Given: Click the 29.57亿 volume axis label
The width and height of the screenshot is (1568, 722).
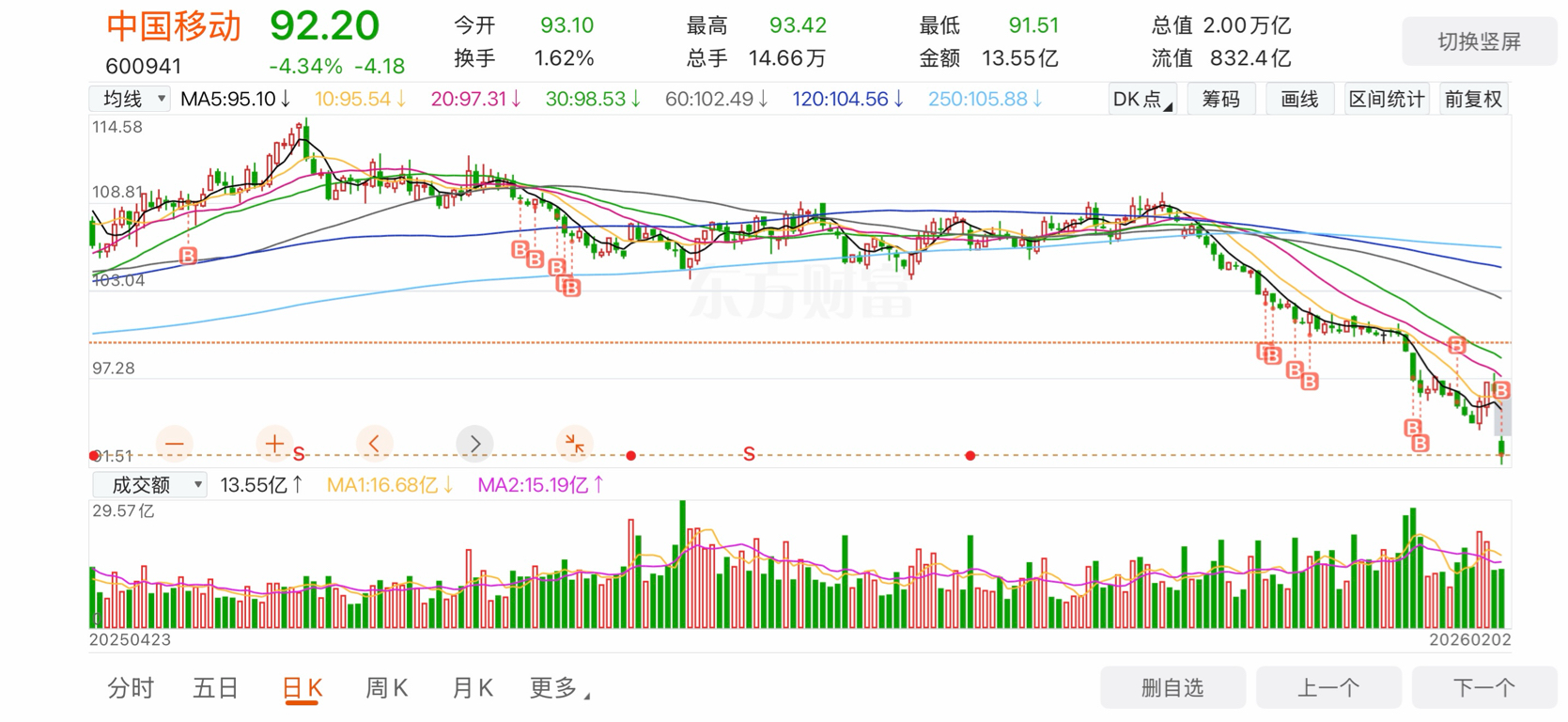Looking at the screenshot, I should tap(123, 511).
